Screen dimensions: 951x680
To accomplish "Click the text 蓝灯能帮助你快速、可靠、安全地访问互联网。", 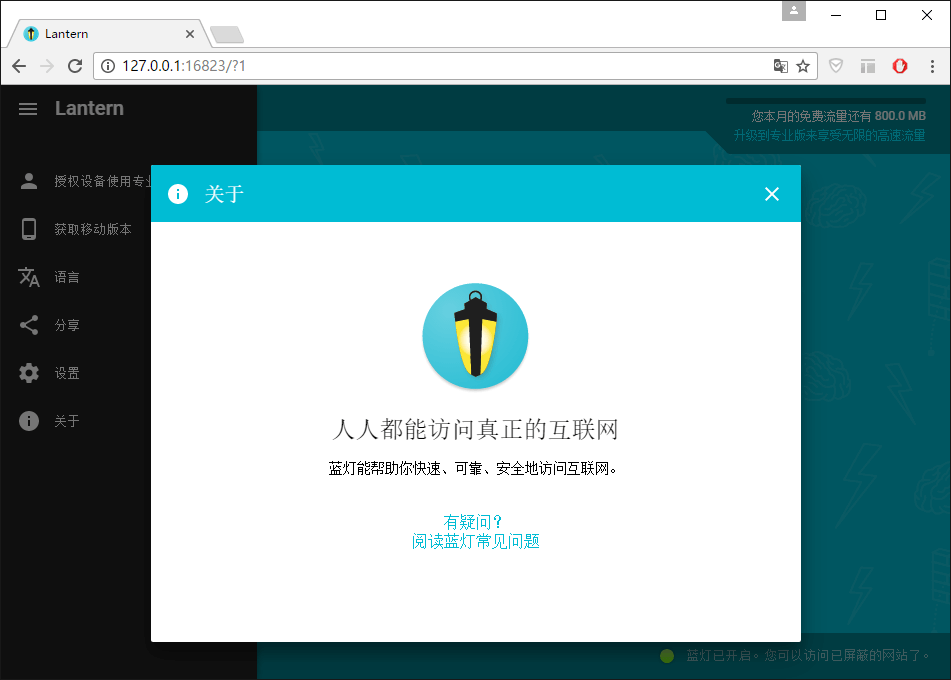I will point(474,468).
